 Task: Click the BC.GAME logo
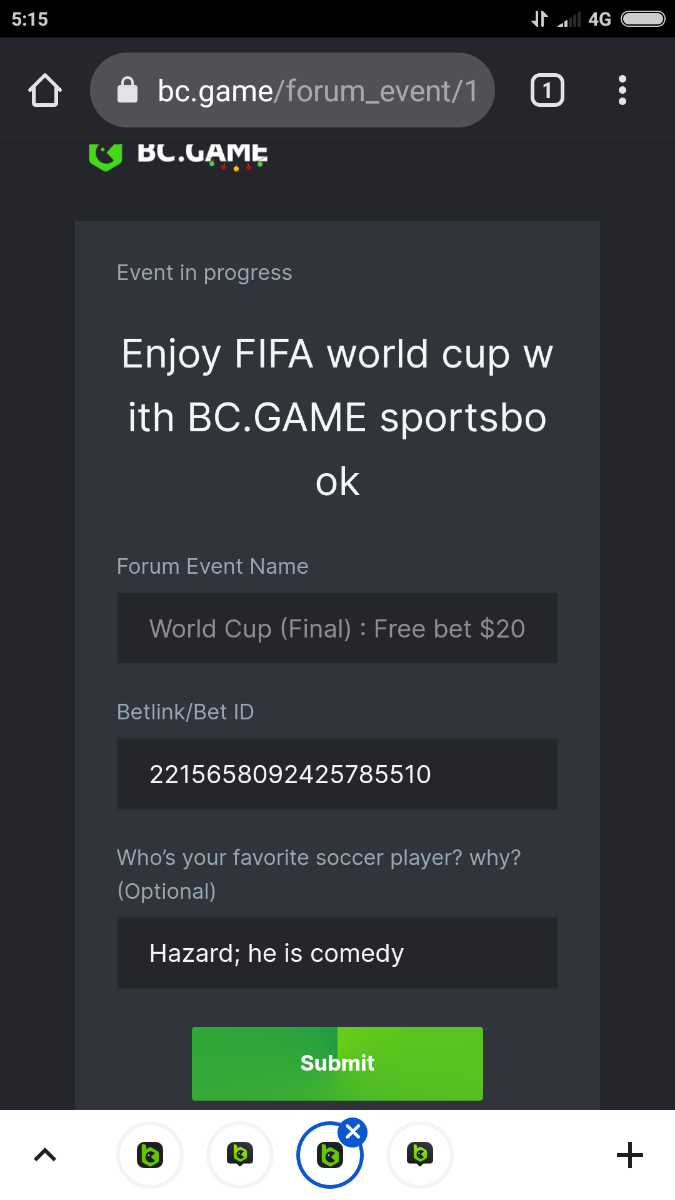click(178, 155)
